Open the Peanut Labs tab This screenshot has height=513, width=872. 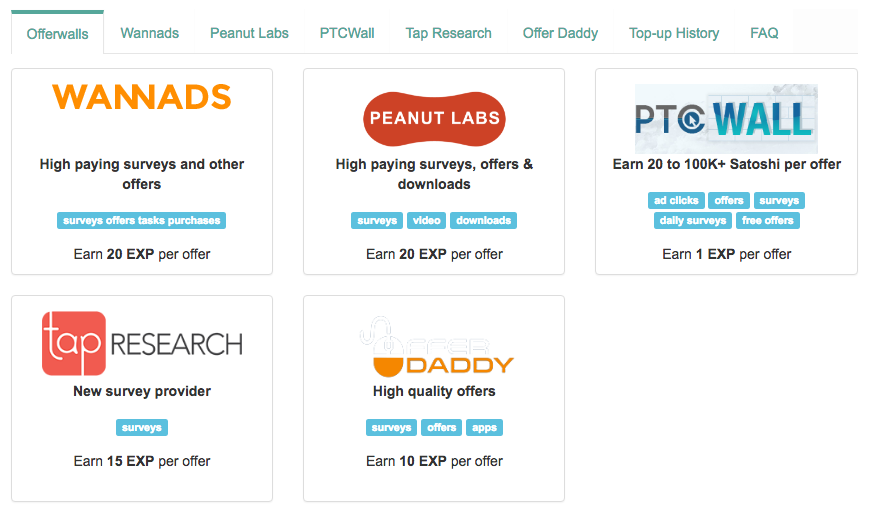click(249, 33)
